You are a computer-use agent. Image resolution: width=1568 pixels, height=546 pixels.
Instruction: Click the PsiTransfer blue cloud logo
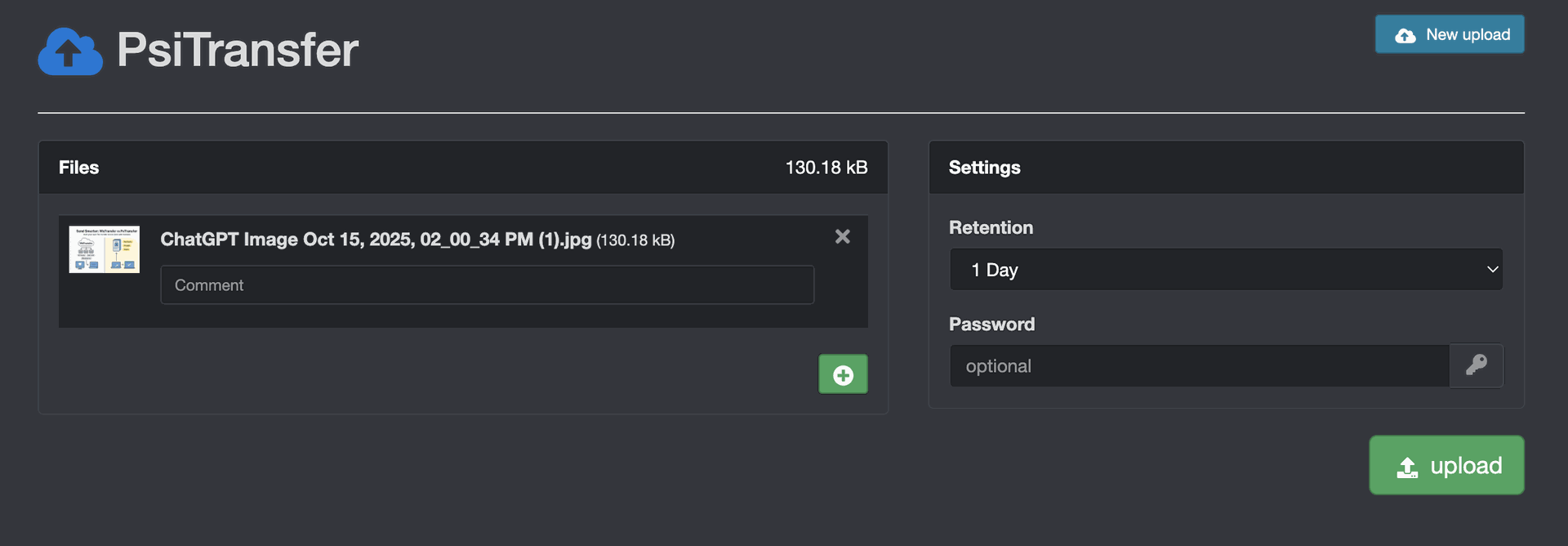coord(70,51)
